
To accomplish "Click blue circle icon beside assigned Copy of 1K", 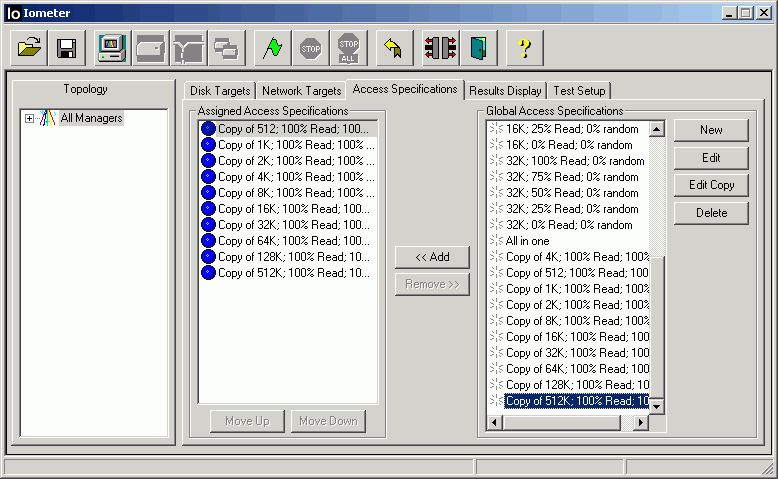I will tap(208, 145).
